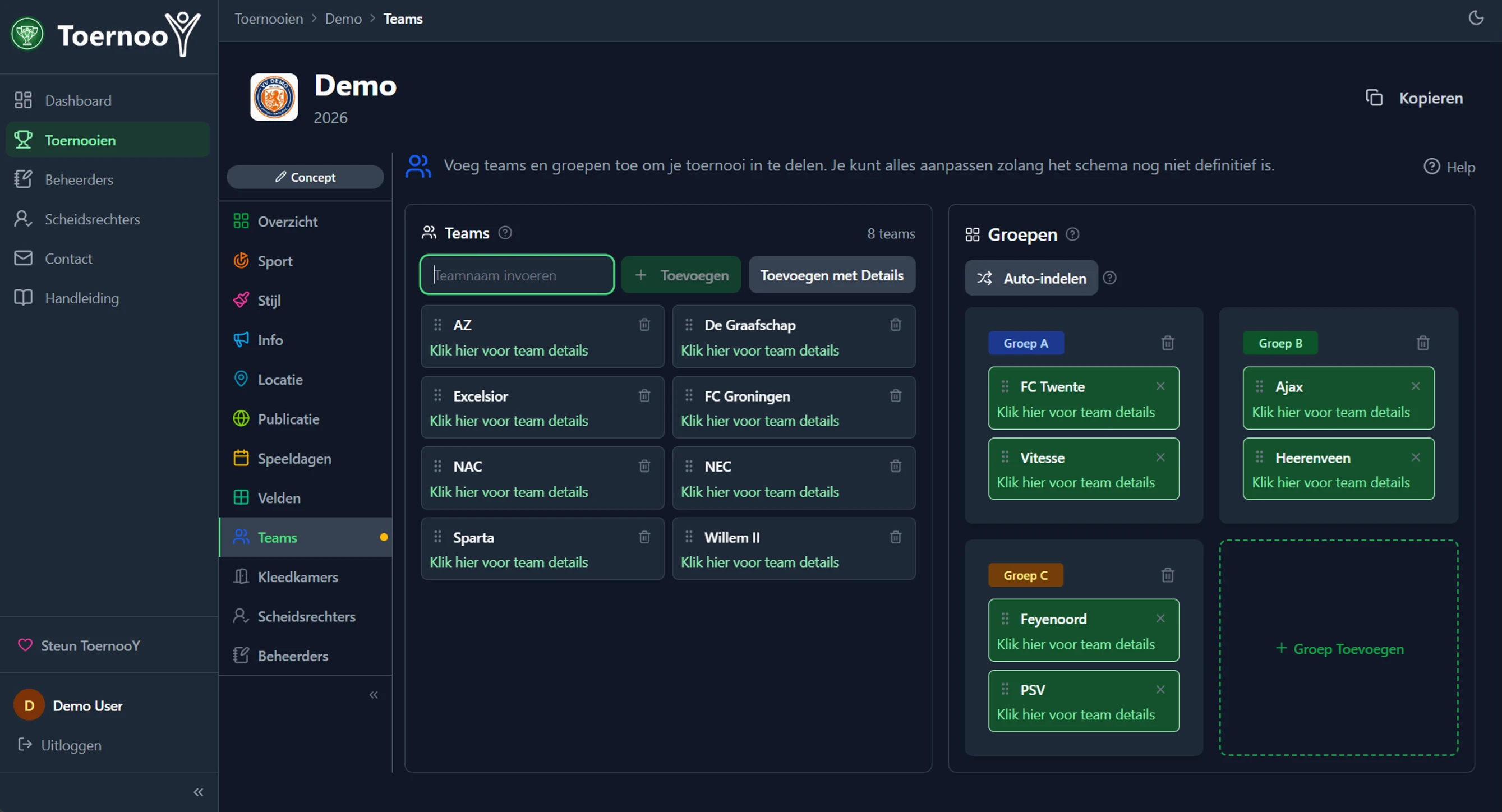Open the Help link at top right
Screen dimensions: 1502x812
coord(1449,167)
